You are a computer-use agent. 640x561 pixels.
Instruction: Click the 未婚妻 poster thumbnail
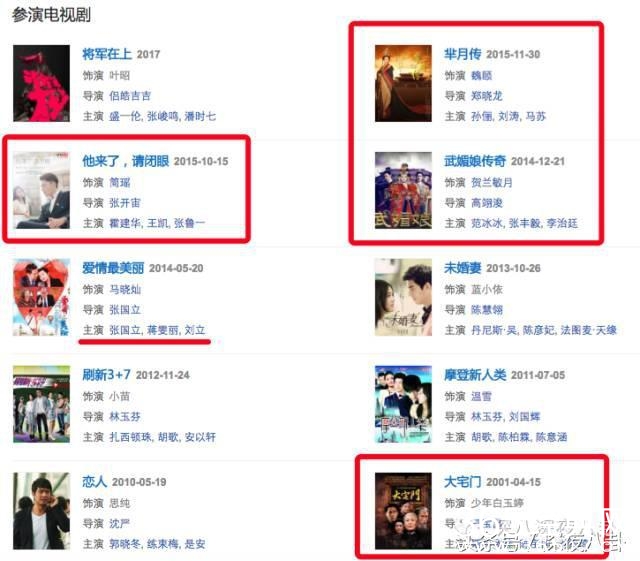(403, 297)
